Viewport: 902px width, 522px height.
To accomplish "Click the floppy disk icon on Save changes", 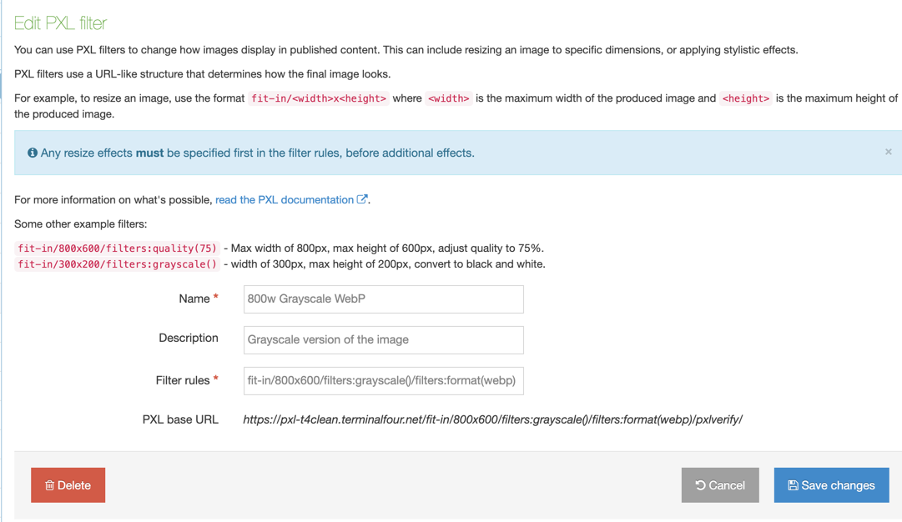I will point(793,486).
